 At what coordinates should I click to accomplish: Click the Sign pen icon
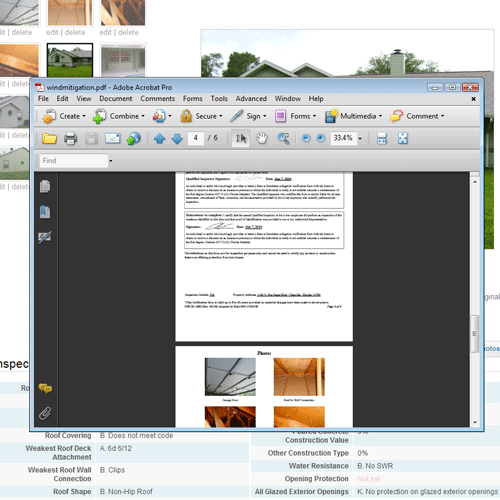pos(236,116)
